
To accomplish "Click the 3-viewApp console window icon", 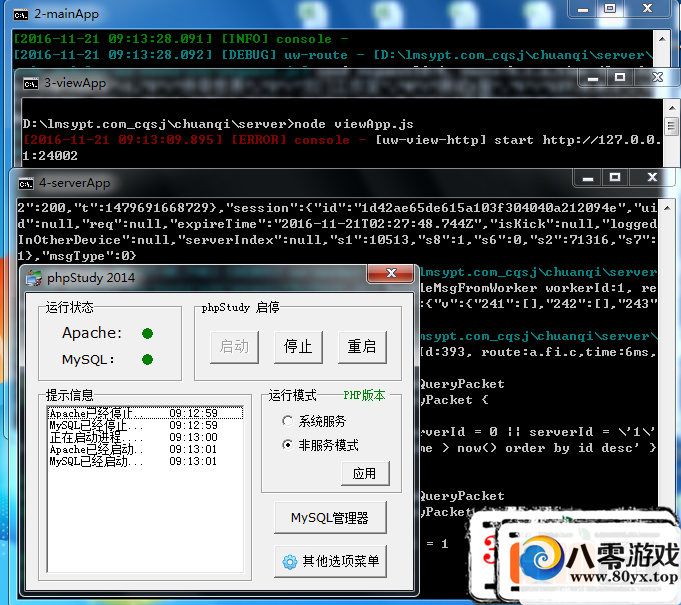I will point(30,83).
